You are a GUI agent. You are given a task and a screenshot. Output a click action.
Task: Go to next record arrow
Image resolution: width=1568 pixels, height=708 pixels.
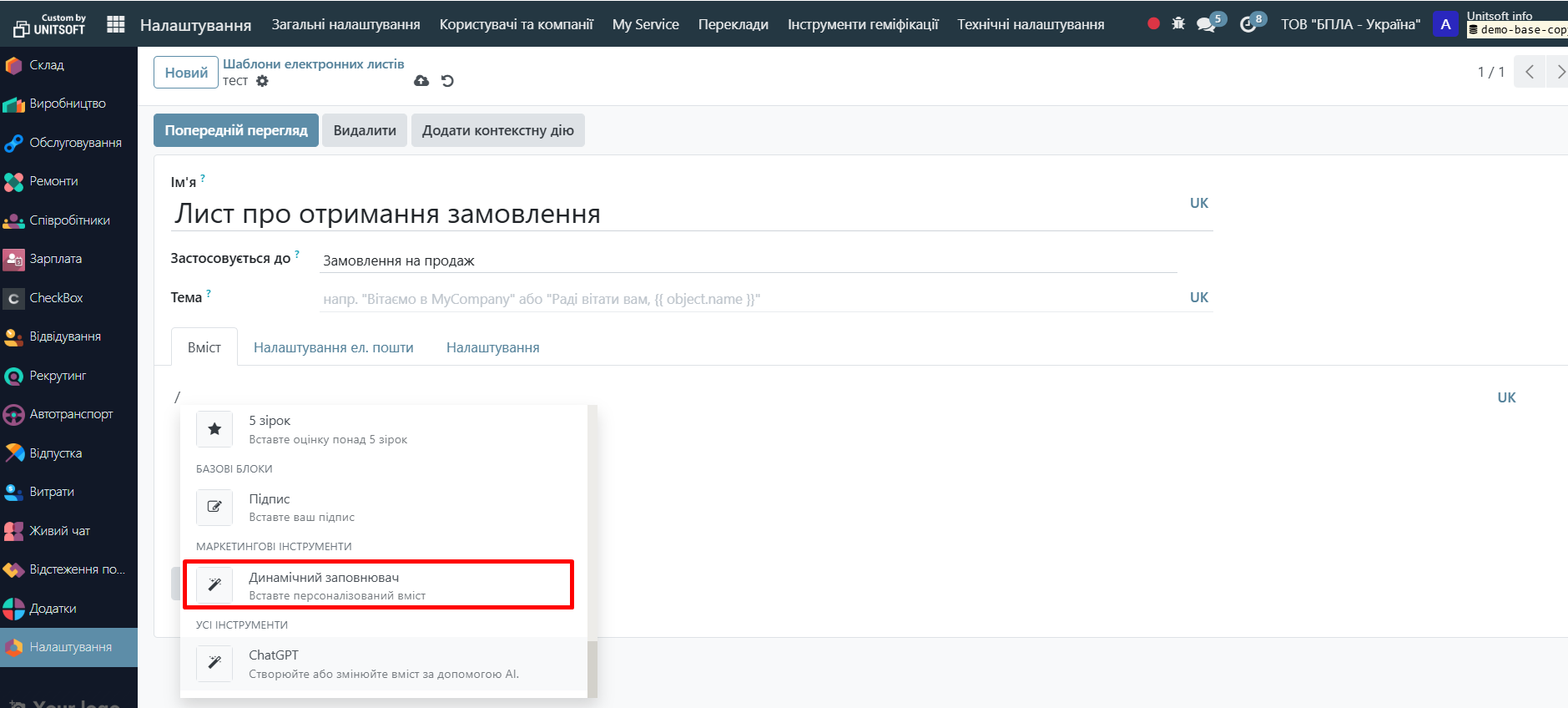[x=1558, y=72]
